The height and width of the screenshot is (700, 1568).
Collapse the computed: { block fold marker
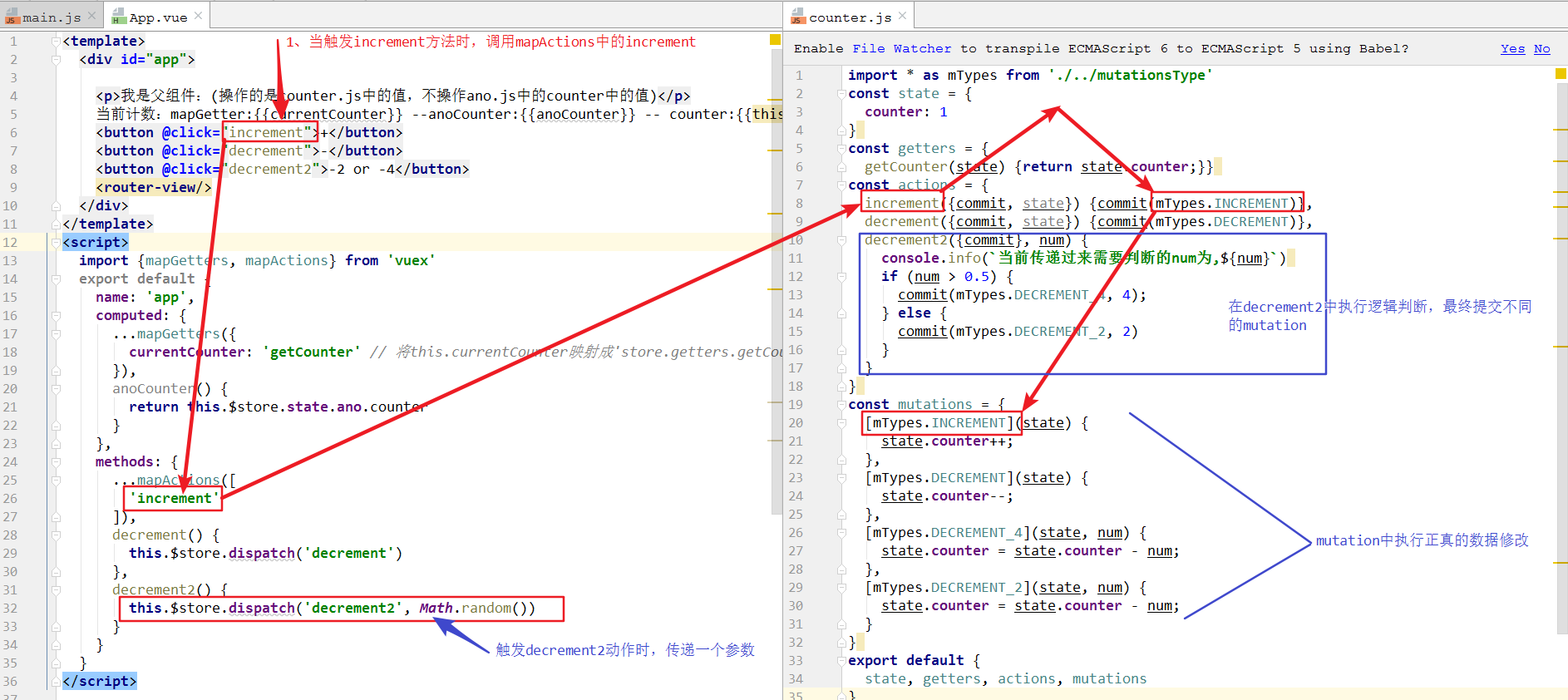(56, 315)
